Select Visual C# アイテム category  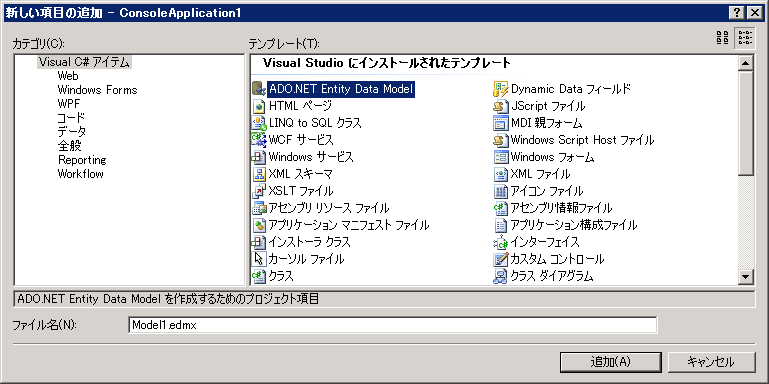tap(84, 62)
